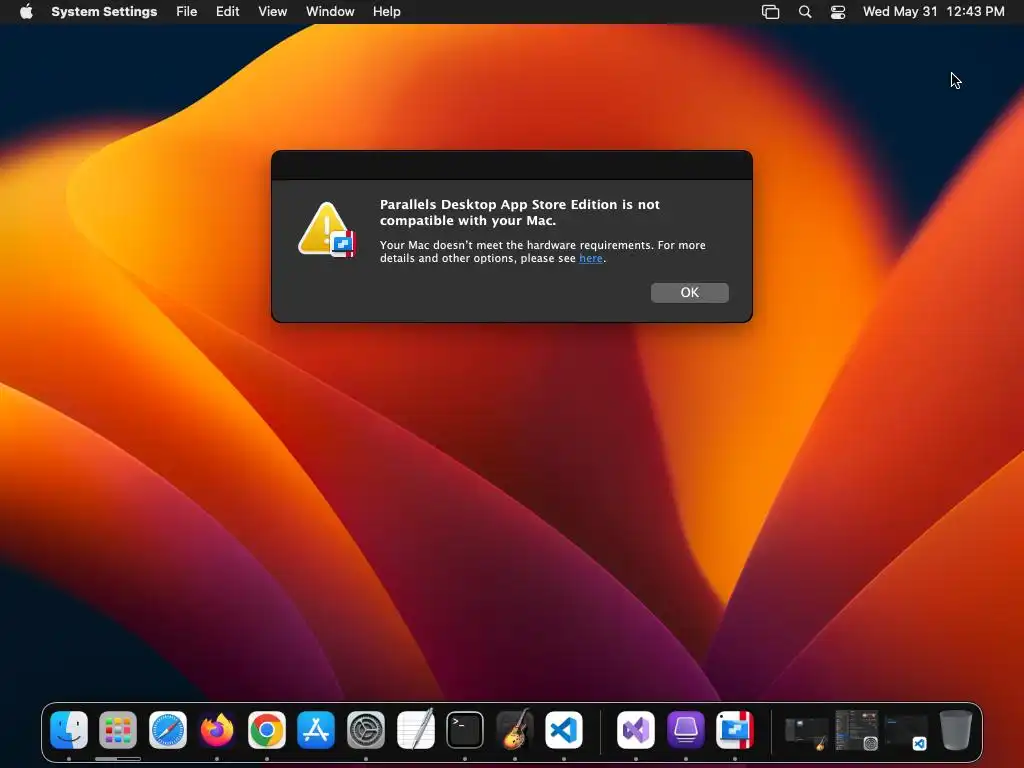Click the warning icon in the alert dialog
This screenshot has height=768, width=1024.
pyautogui.click(x=327, y=229)
